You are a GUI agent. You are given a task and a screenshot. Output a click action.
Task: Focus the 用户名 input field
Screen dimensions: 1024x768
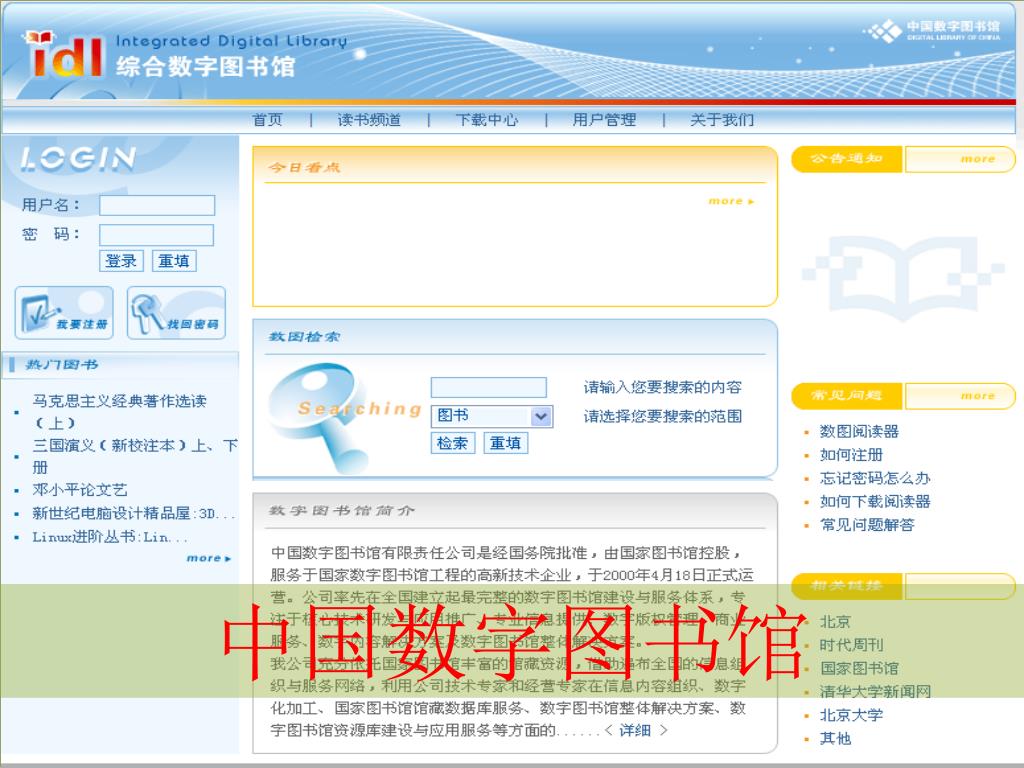tap(157, 205)
